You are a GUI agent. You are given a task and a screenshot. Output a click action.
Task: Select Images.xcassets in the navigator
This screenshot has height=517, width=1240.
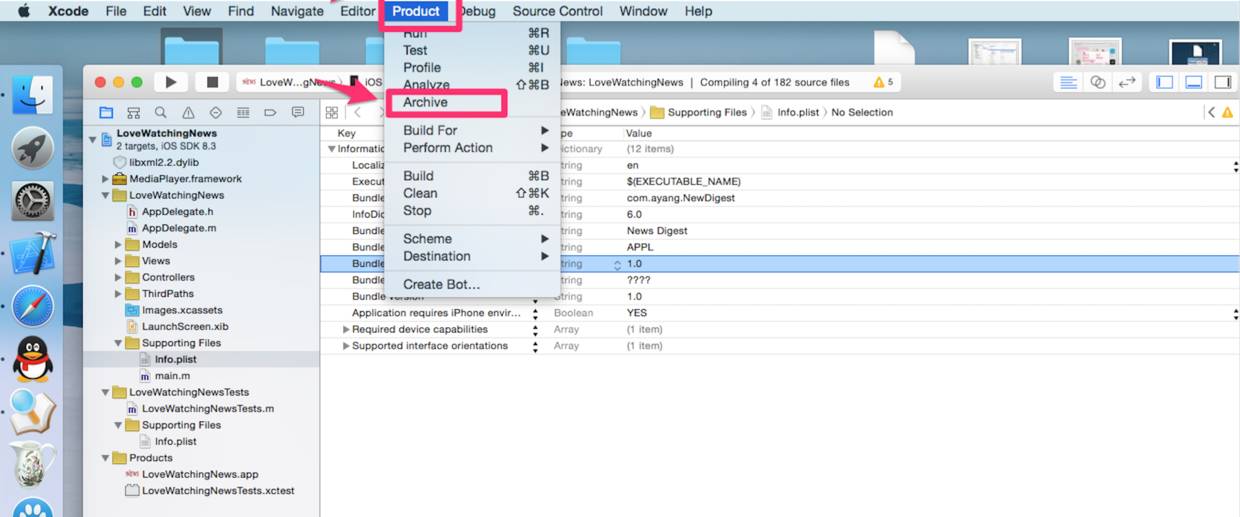pos(181,310)
